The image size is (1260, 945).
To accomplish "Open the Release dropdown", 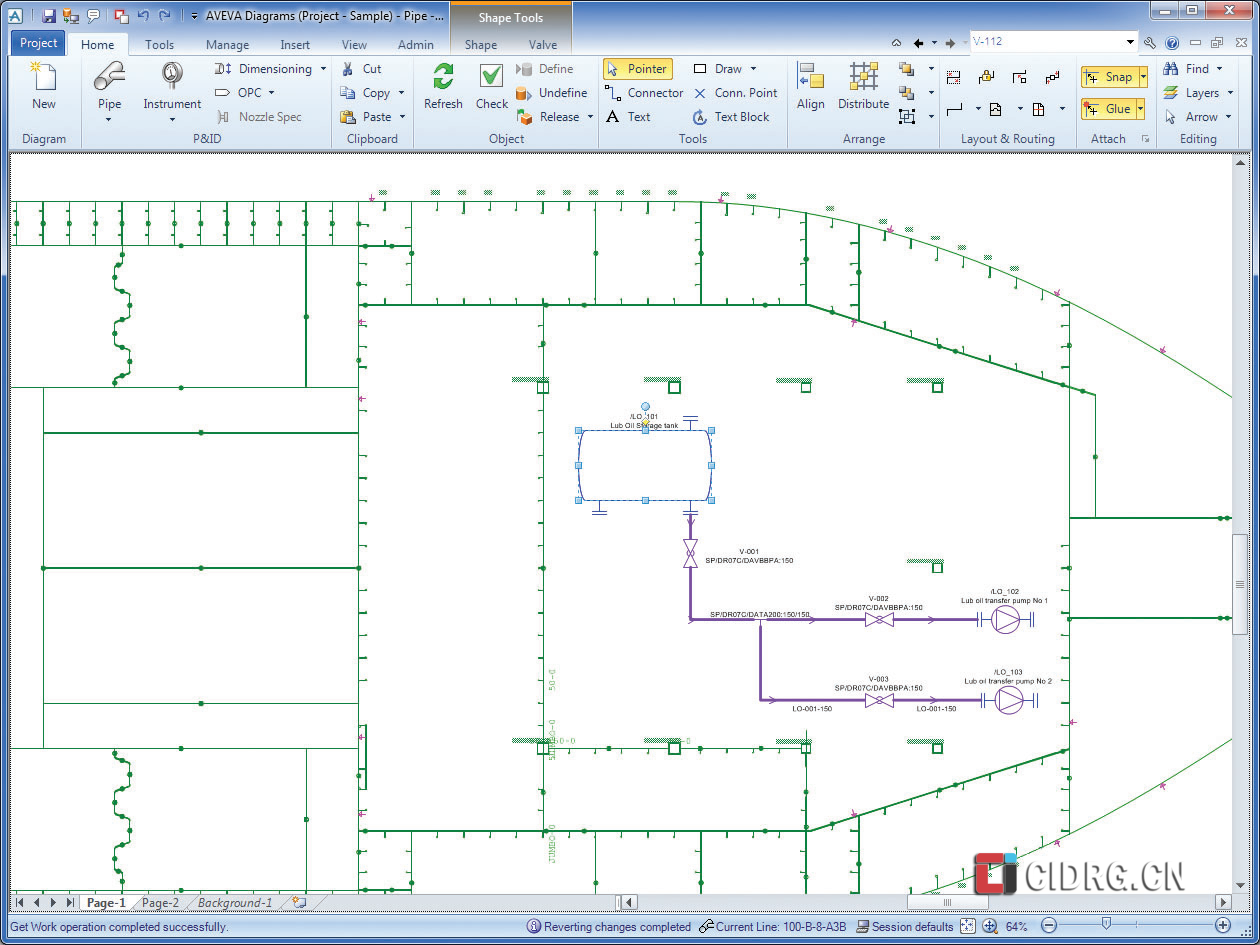I will [590, 117].
